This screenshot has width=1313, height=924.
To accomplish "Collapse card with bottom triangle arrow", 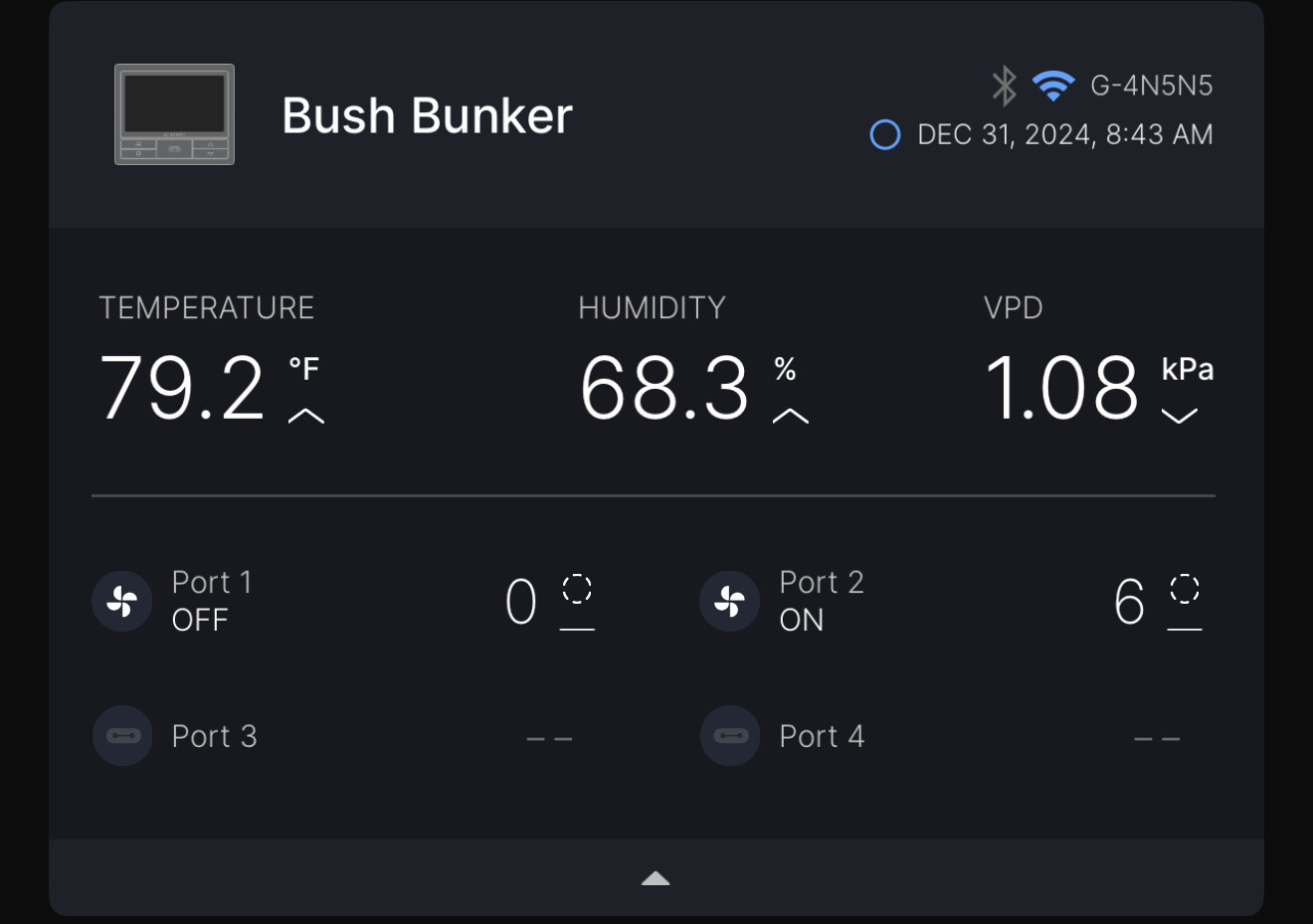I will point(656,878).
